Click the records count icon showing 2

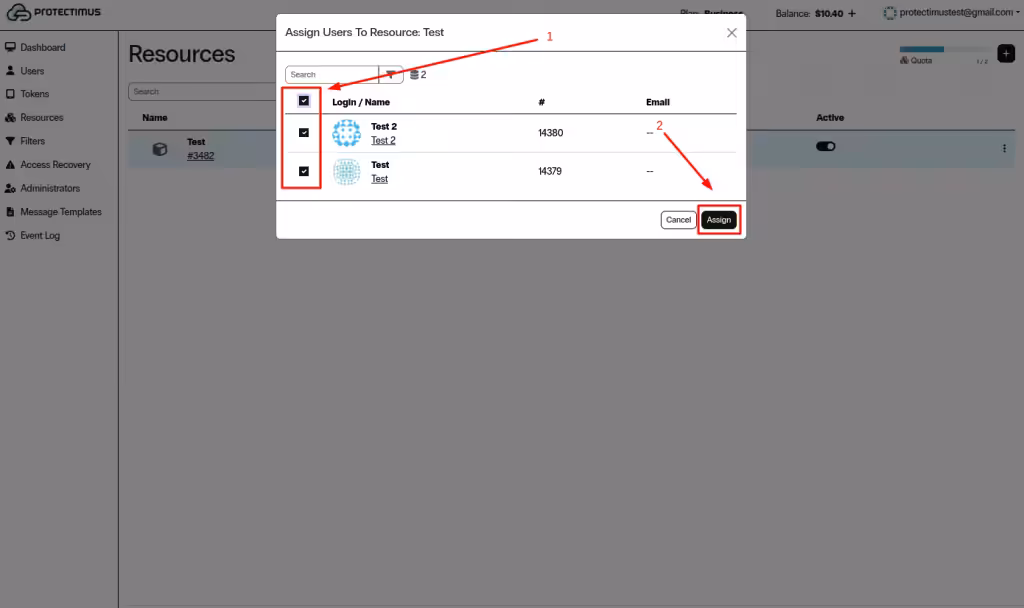tap(414, 74)
